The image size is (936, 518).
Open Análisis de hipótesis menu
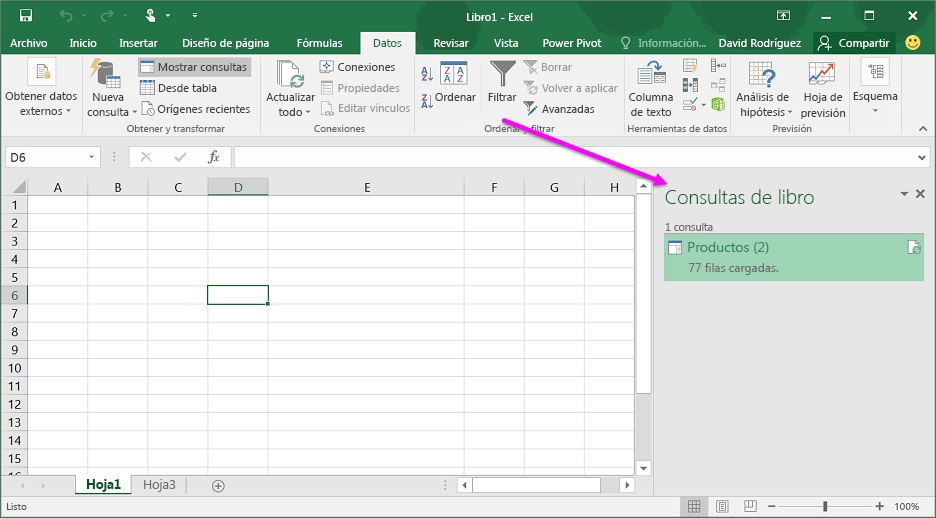click(763, 88)
